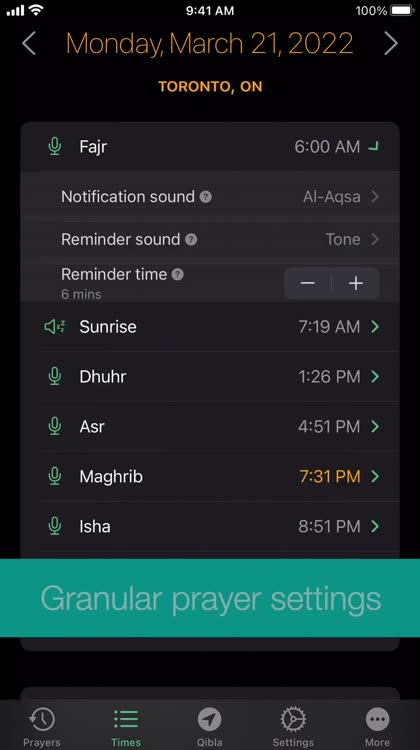Tap the Sunrise muted speaker icon

tap(55, 327)
